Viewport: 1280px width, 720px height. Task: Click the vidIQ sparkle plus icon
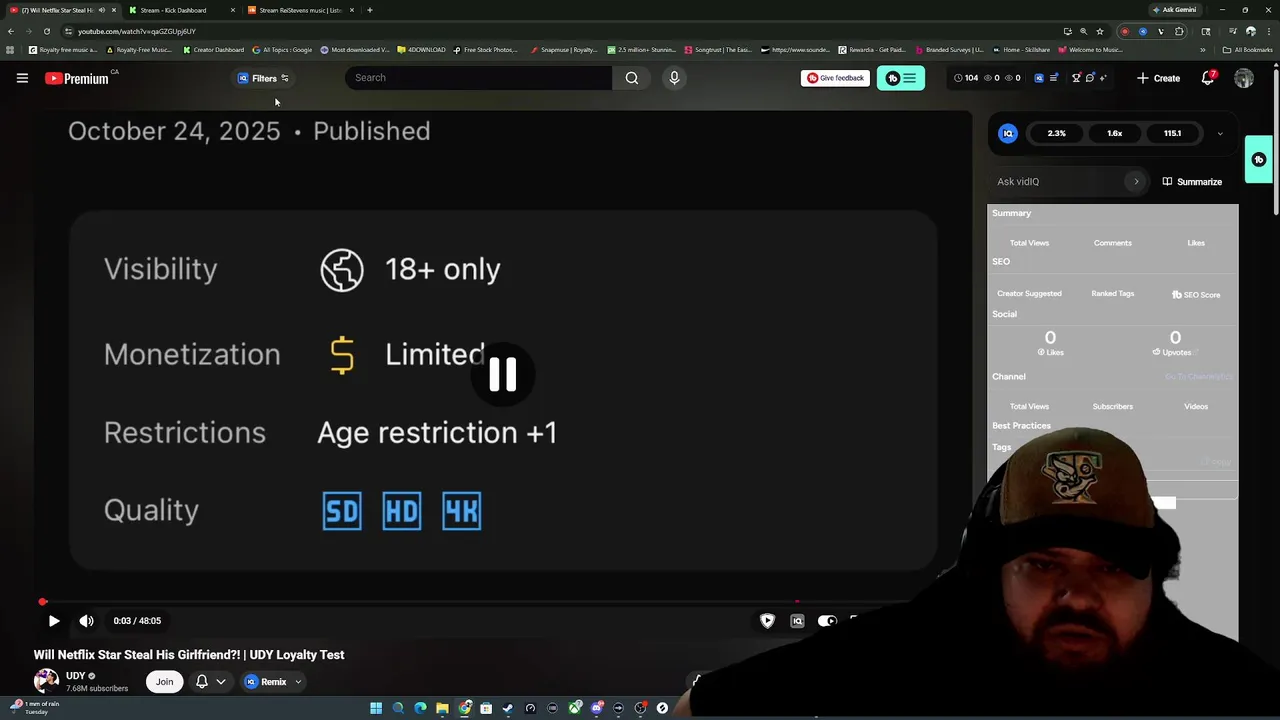point(1105,78)
